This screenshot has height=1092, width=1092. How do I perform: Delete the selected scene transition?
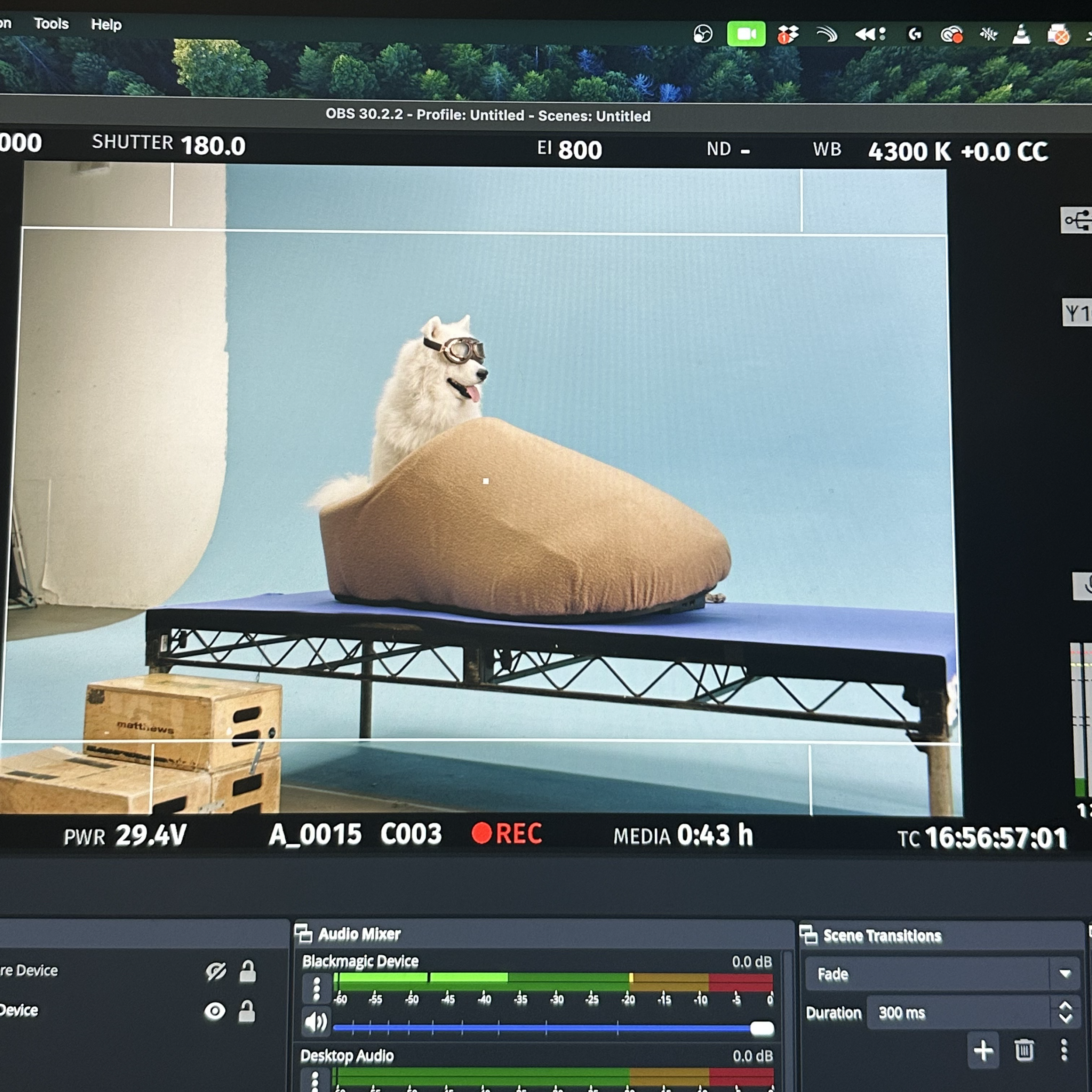(x=1024, y=1050)
